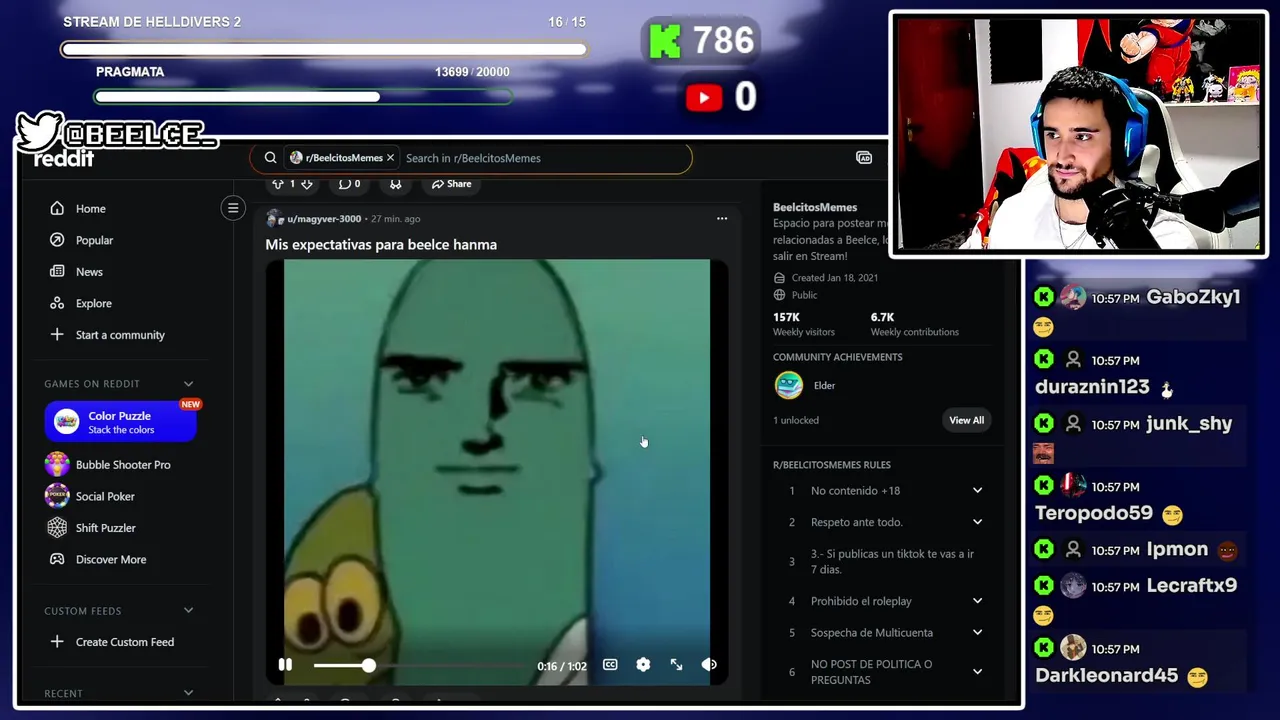Click u/magyver-3000's avatar
The image size is (1280, 720).
click(274, 219)
